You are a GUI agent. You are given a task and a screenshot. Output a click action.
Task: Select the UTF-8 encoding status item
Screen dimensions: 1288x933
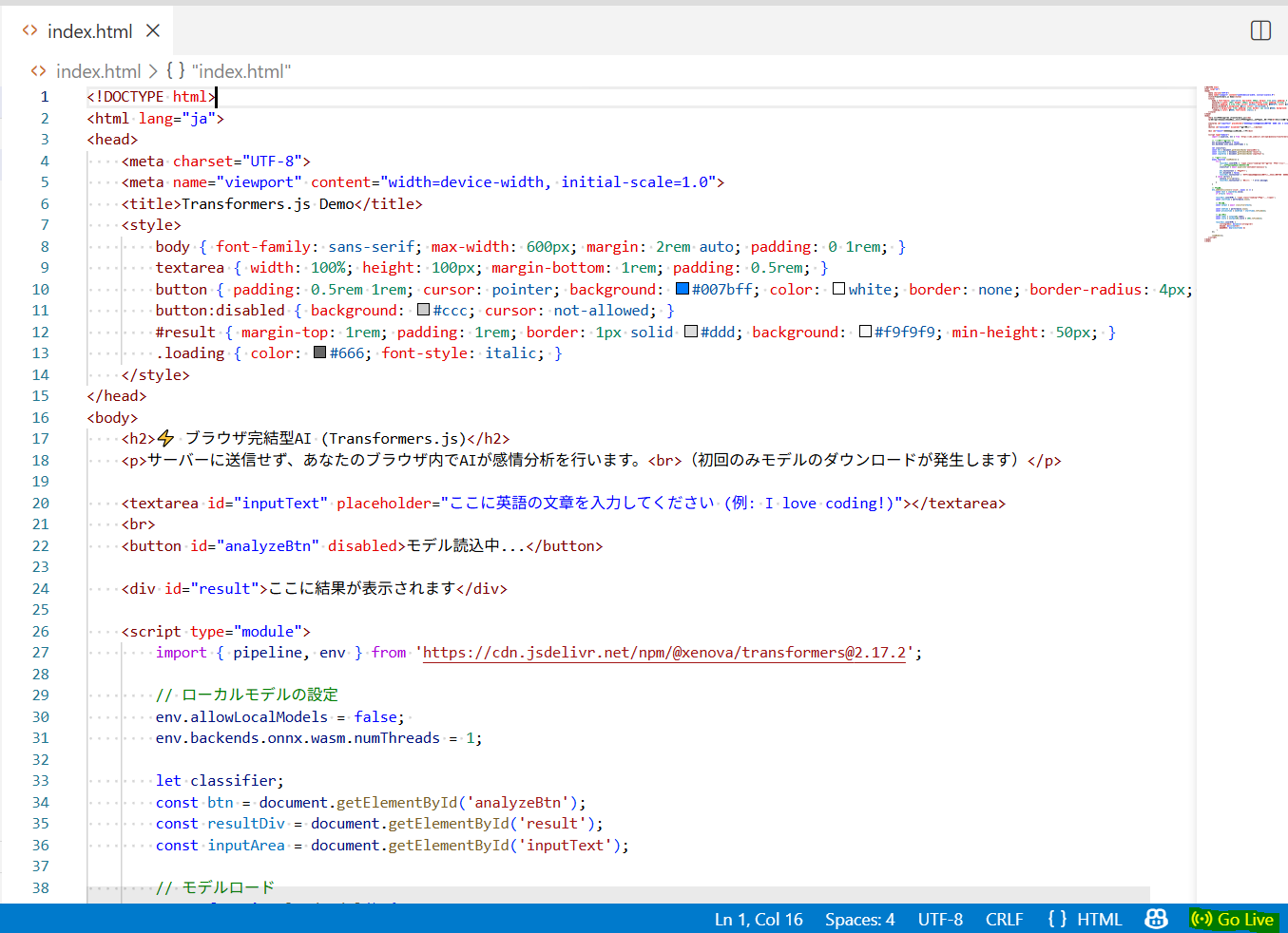(x=940, y=919)
